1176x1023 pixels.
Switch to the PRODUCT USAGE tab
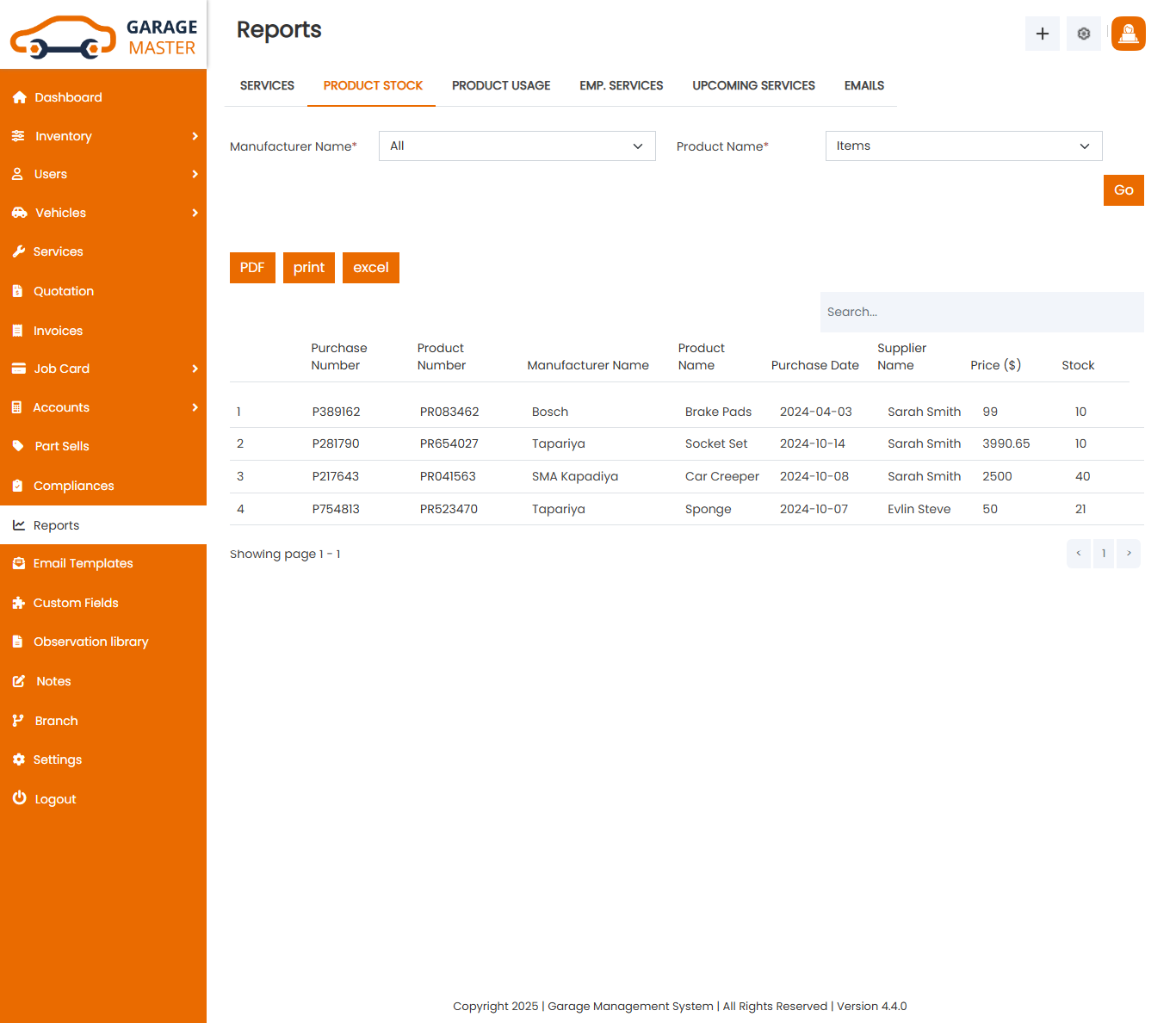pyautogui.click(x=500, y=85)
